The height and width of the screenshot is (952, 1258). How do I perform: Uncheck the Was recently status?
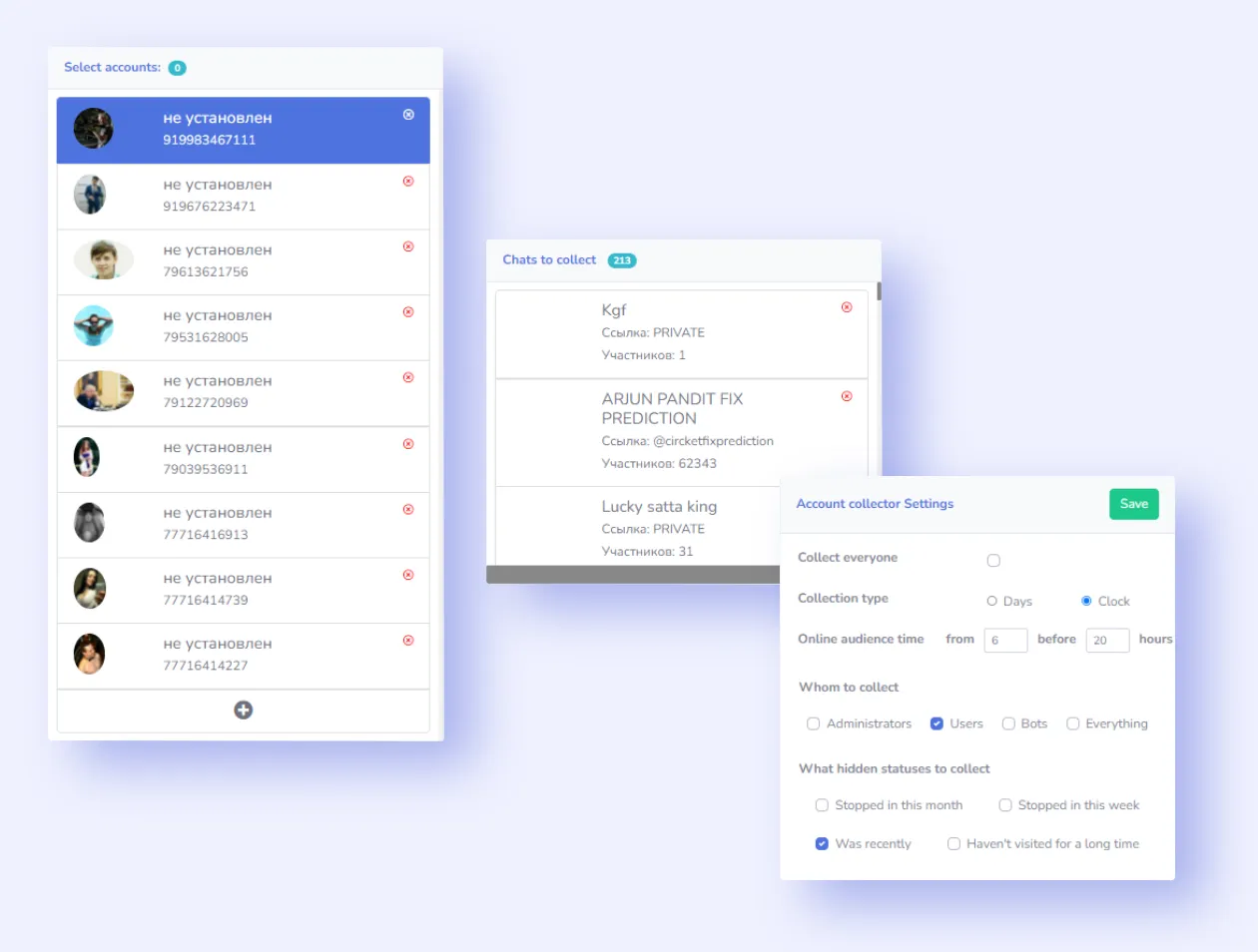822,843
